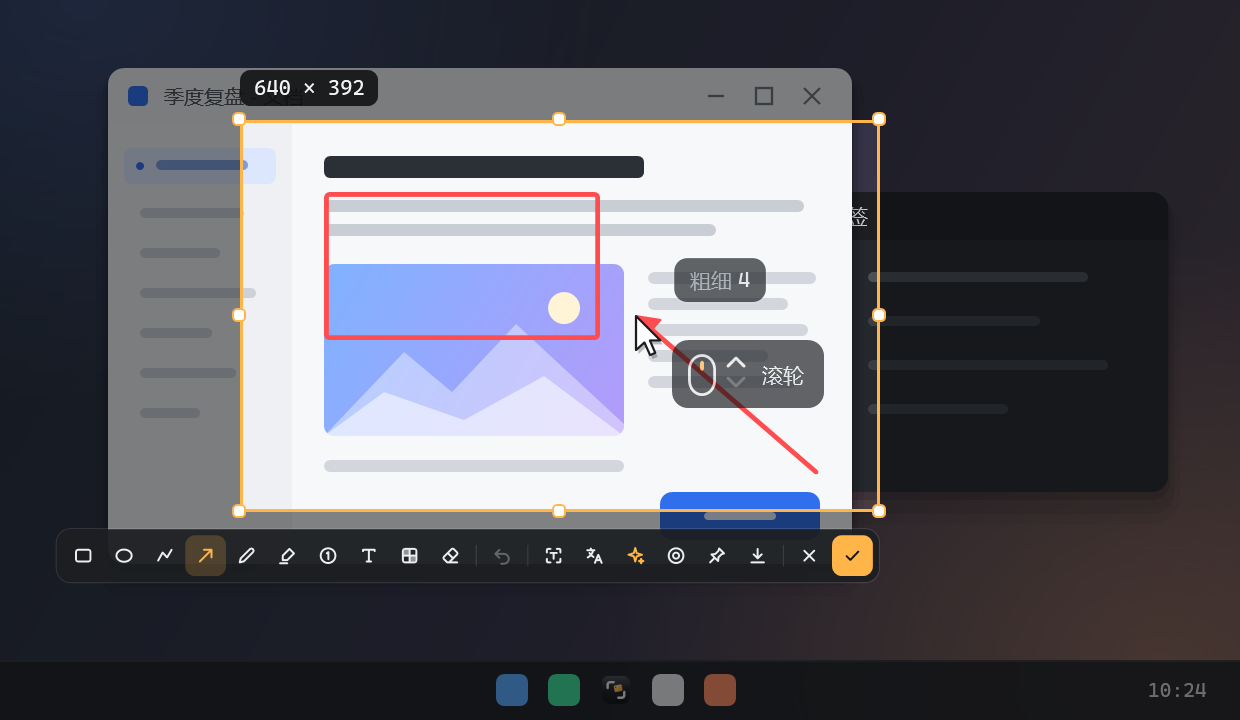The height and width of the screenshot is (720, 1240).
Task: Select the highlighted sidebar item in 季度复盘 window
Action: click(200, 166)
